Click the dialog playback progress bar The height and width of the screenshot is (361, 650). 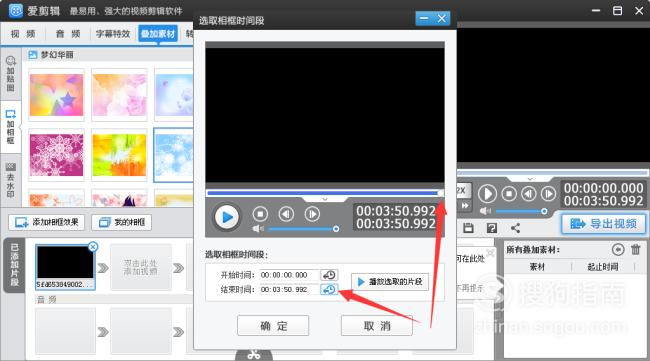click(x=325, y=193)
